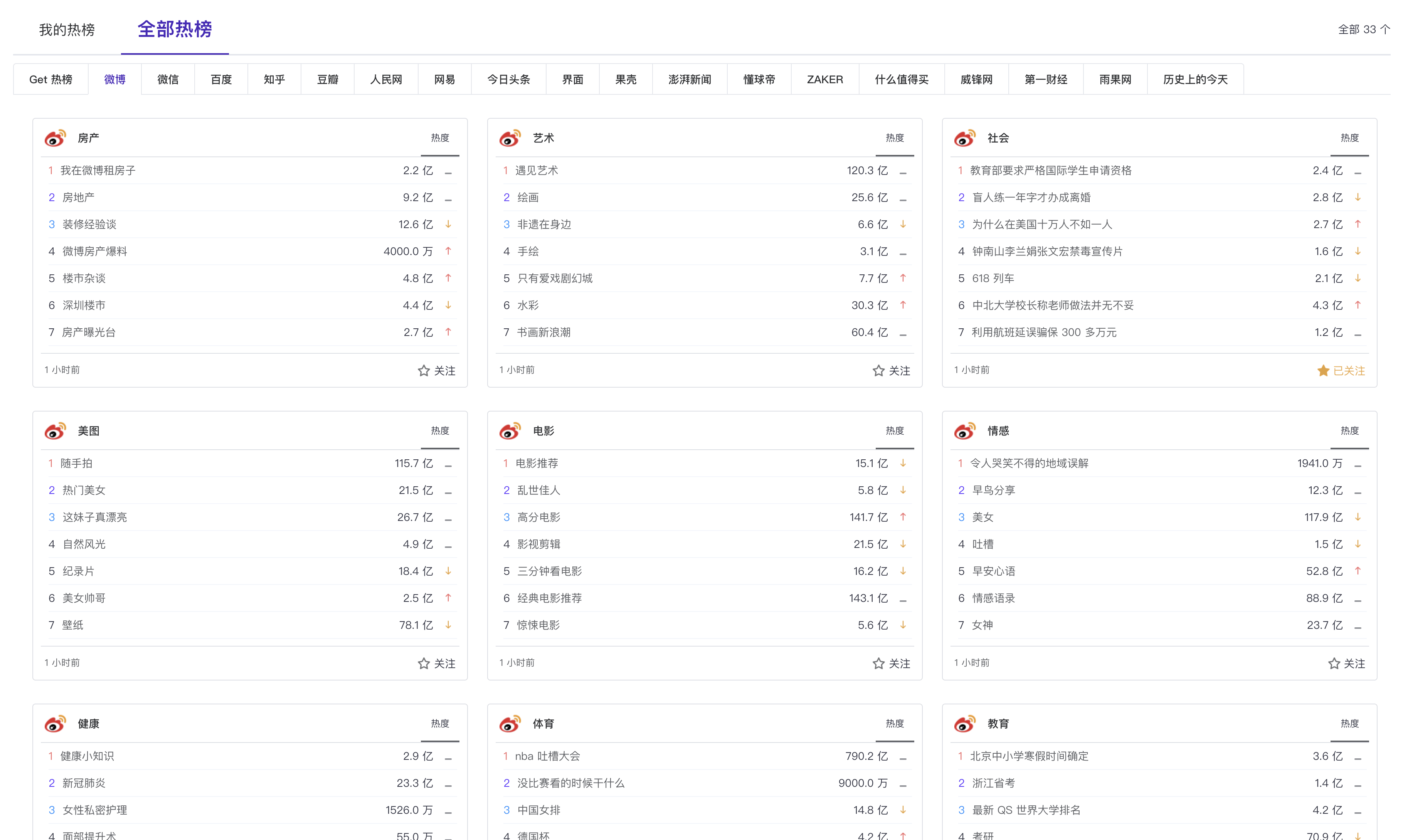Click the Weibo logo on 情感 card
Image resolution: width=1403 pixels, height=840 pixels.
click(x=964, y=431)
